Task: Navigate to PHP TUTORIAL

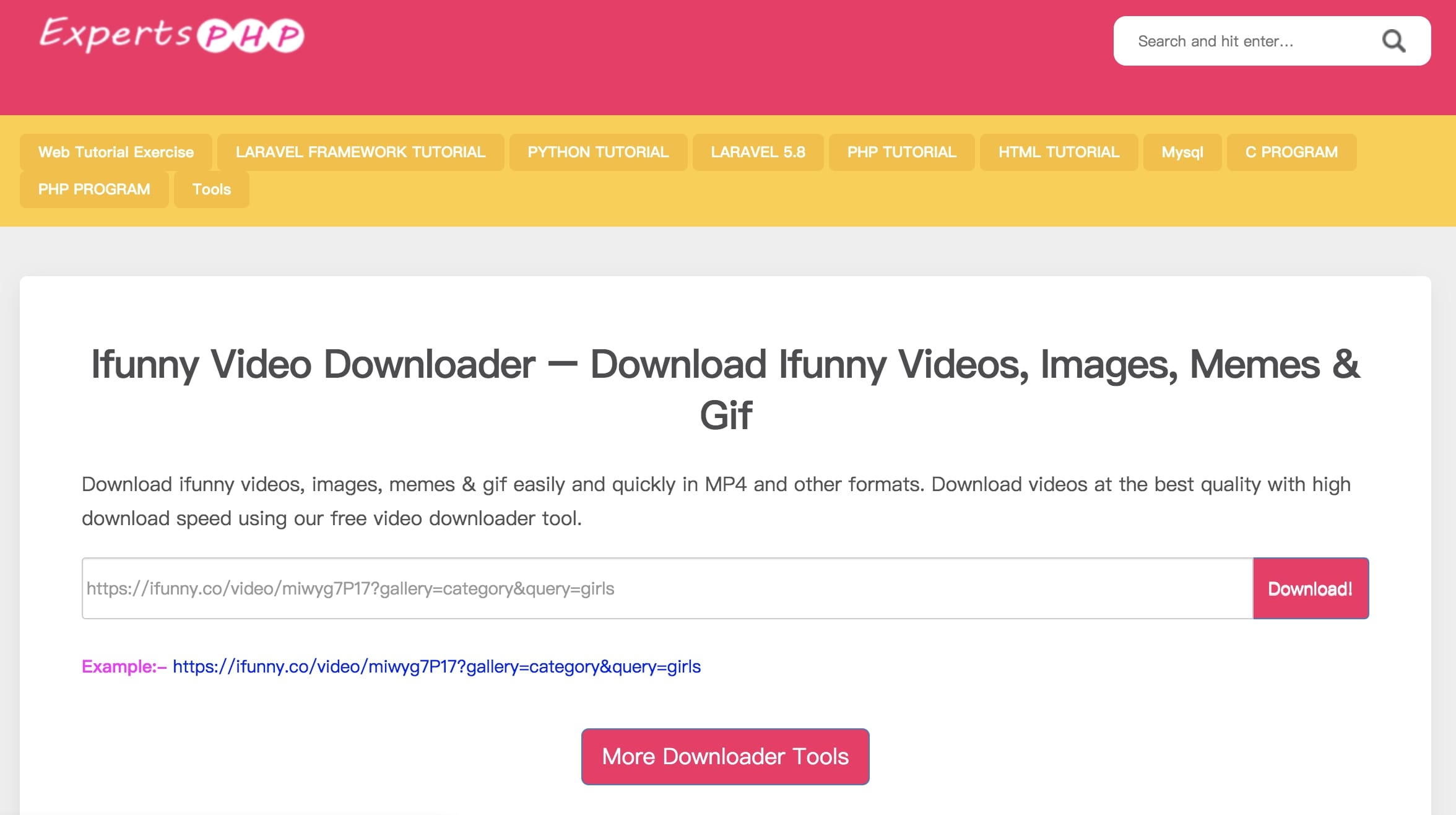Action: point(901,152)
